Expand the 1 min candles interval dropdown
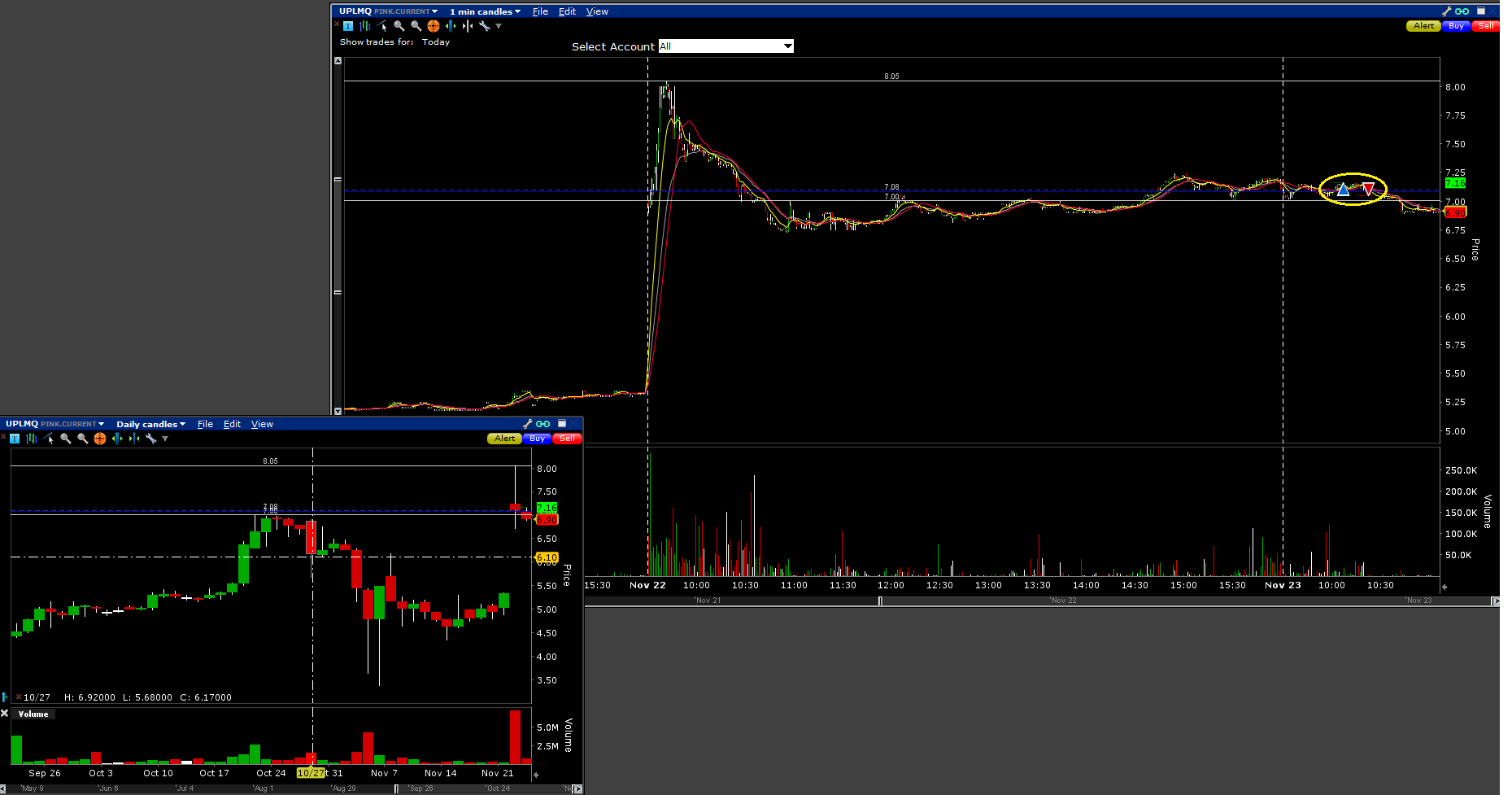1512x795 pixels. [485, 11]
